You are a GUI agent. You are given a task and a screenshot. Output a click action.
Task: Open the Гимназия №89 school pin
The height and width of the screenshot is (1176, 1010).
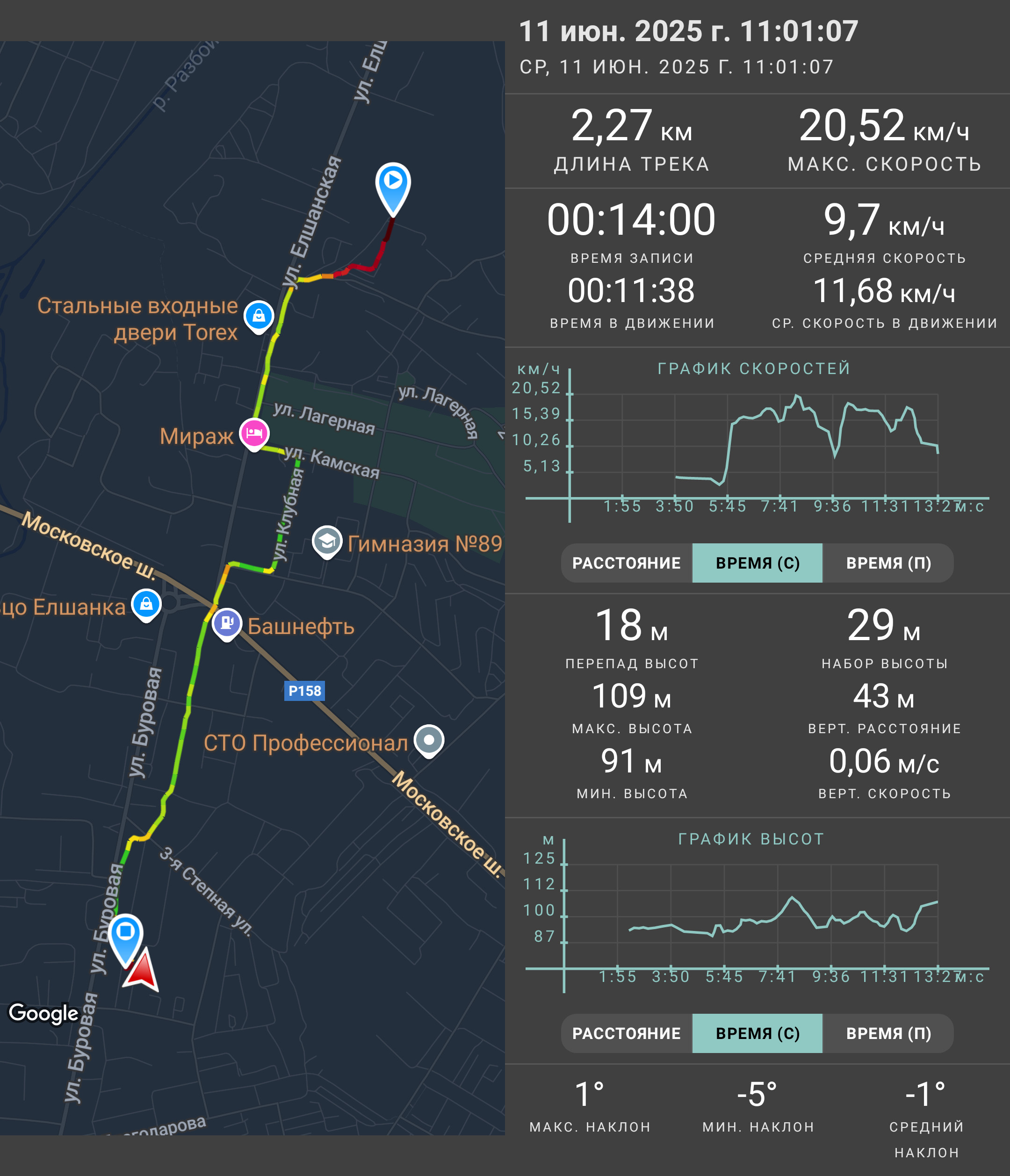(x=327, y=542)
